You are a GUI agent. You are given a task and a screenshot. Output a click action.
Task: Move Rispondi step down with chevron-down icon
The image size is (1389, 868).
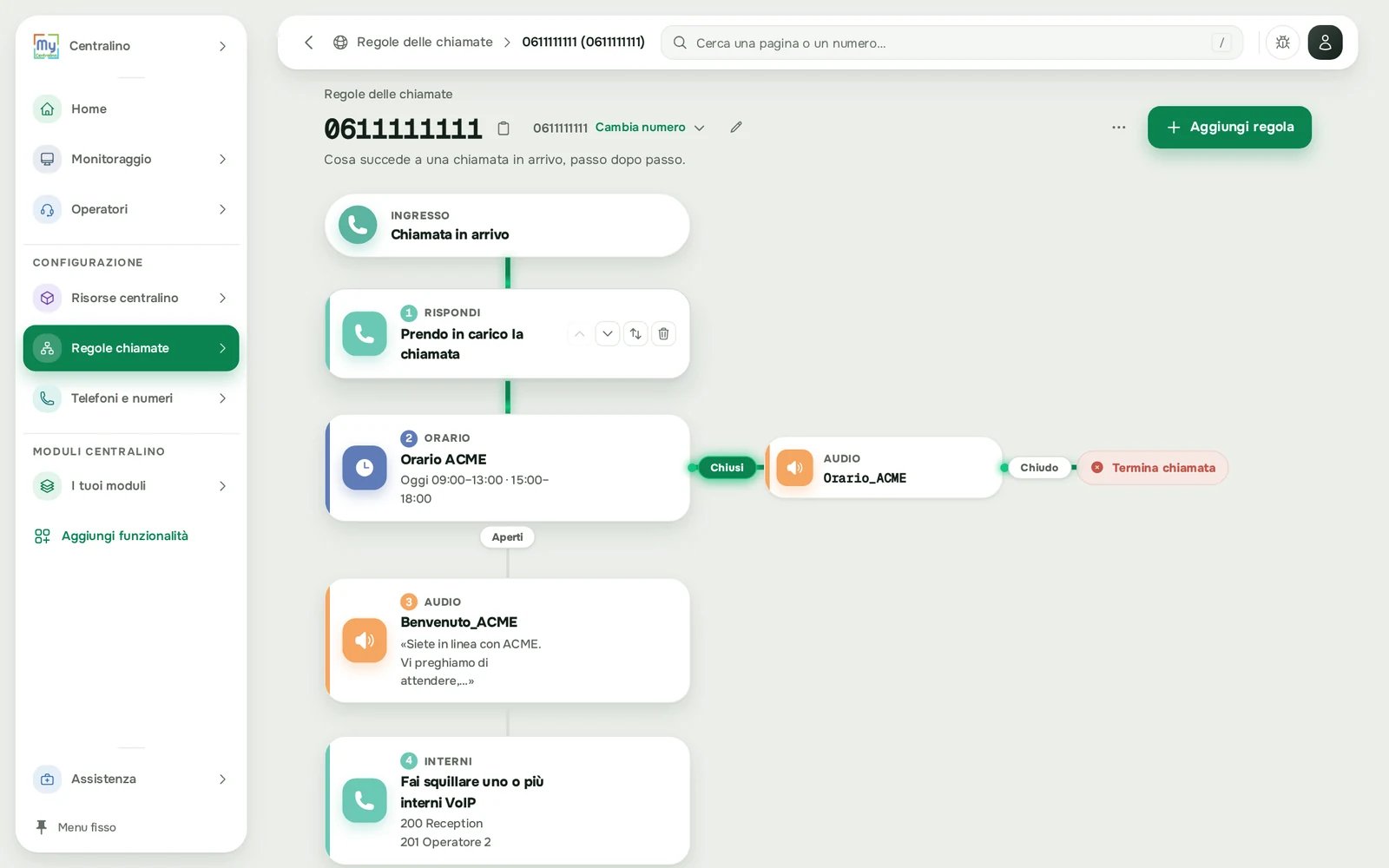click(608, 334)
